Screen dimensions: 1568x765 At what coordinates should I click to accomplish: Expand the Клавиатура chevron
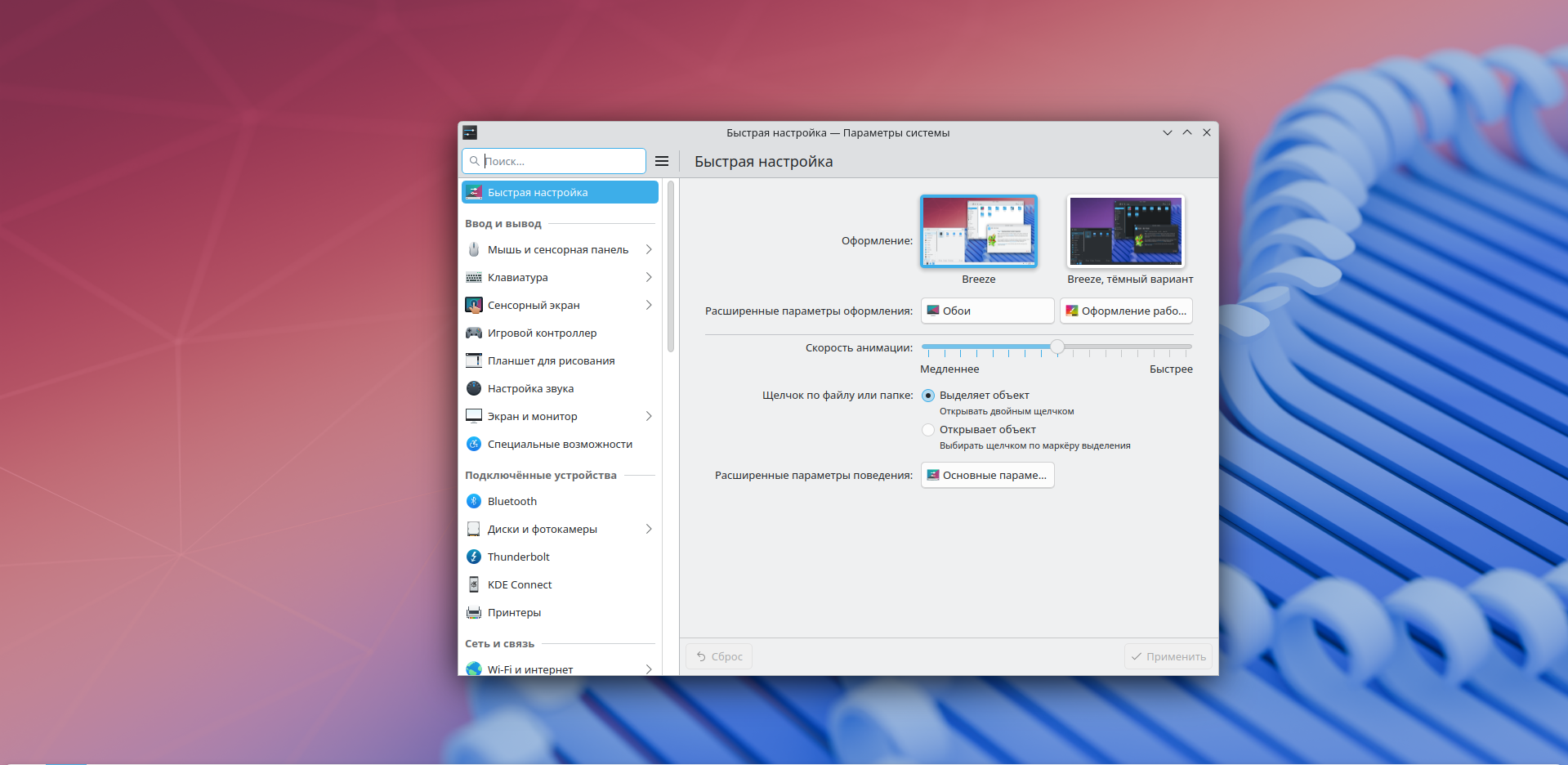pos(649,277)
